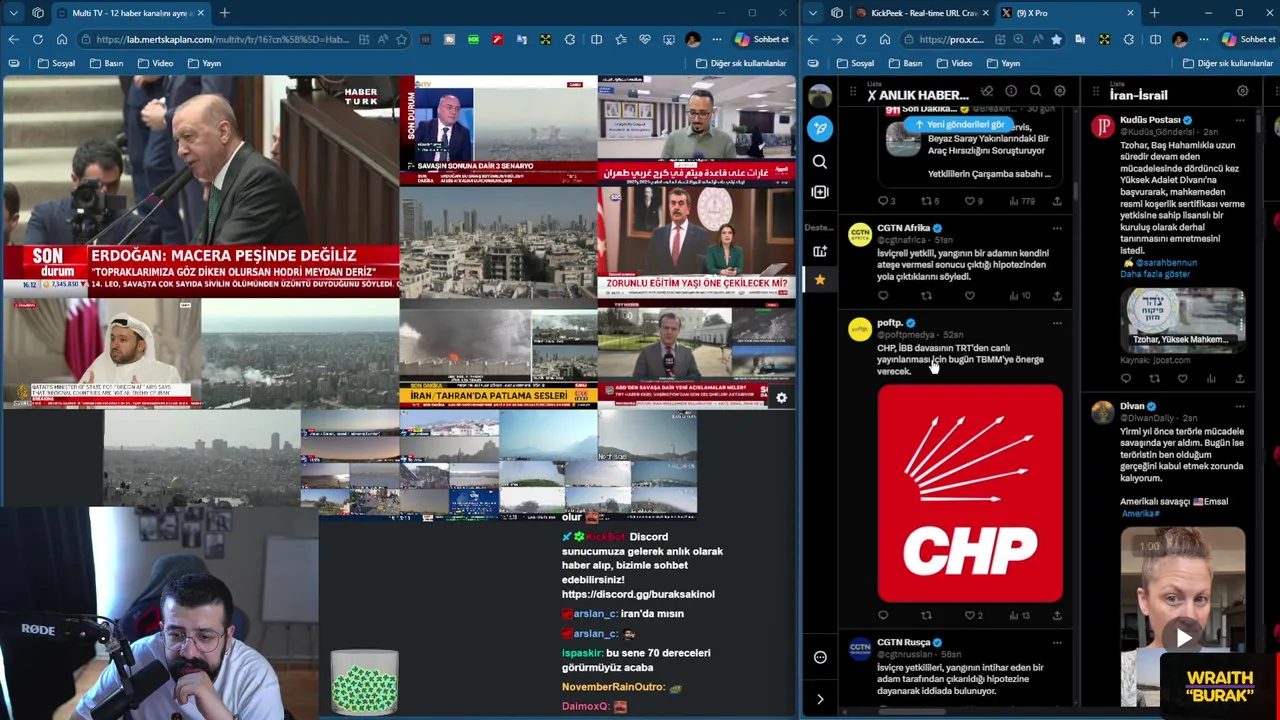The image size is (1280, 720).
Task: Open 'Sohbet et' Copilot button in right window
Action: point(1250,39)
